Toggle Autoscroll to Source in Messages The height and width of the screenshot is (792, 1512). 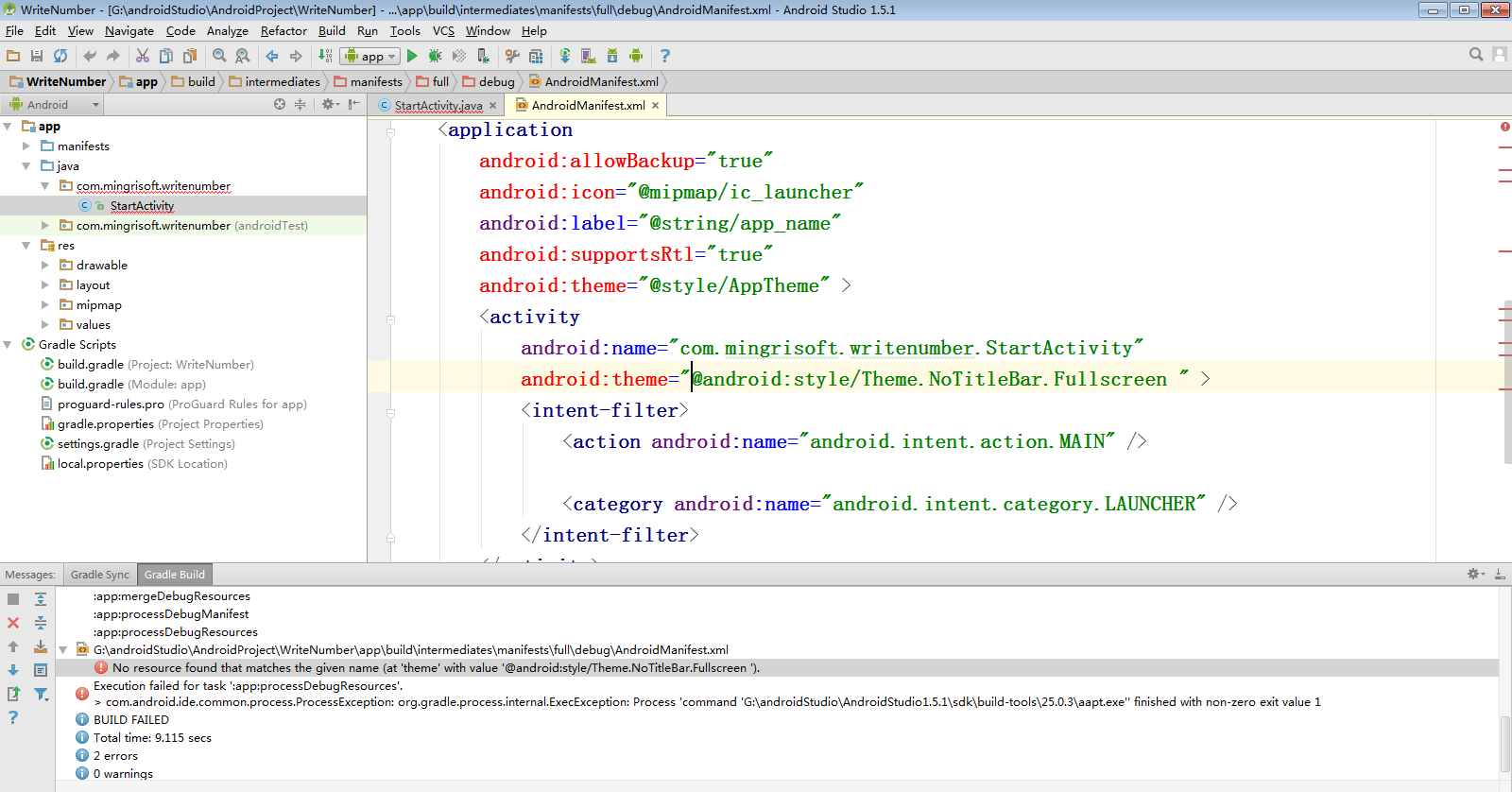pos(41,646)
